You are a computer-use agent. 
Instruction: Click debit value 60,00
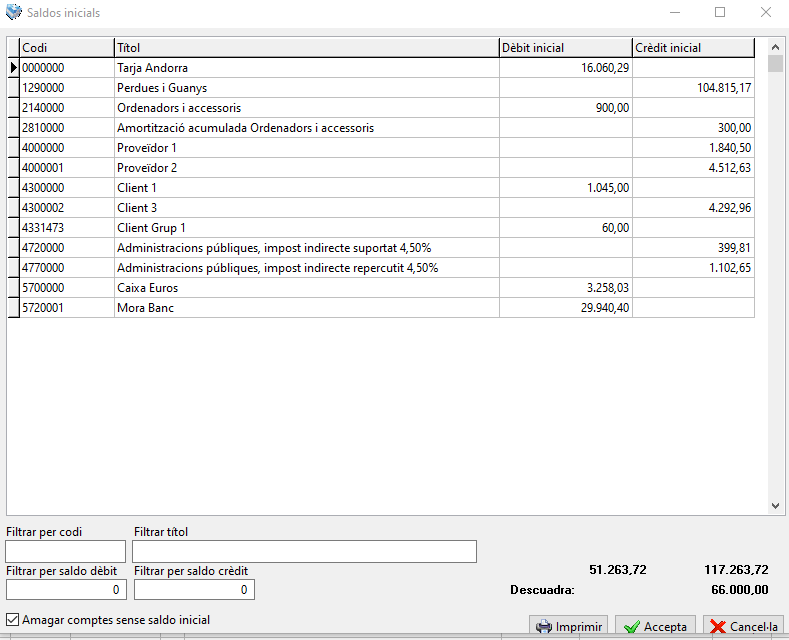point(615,228)
